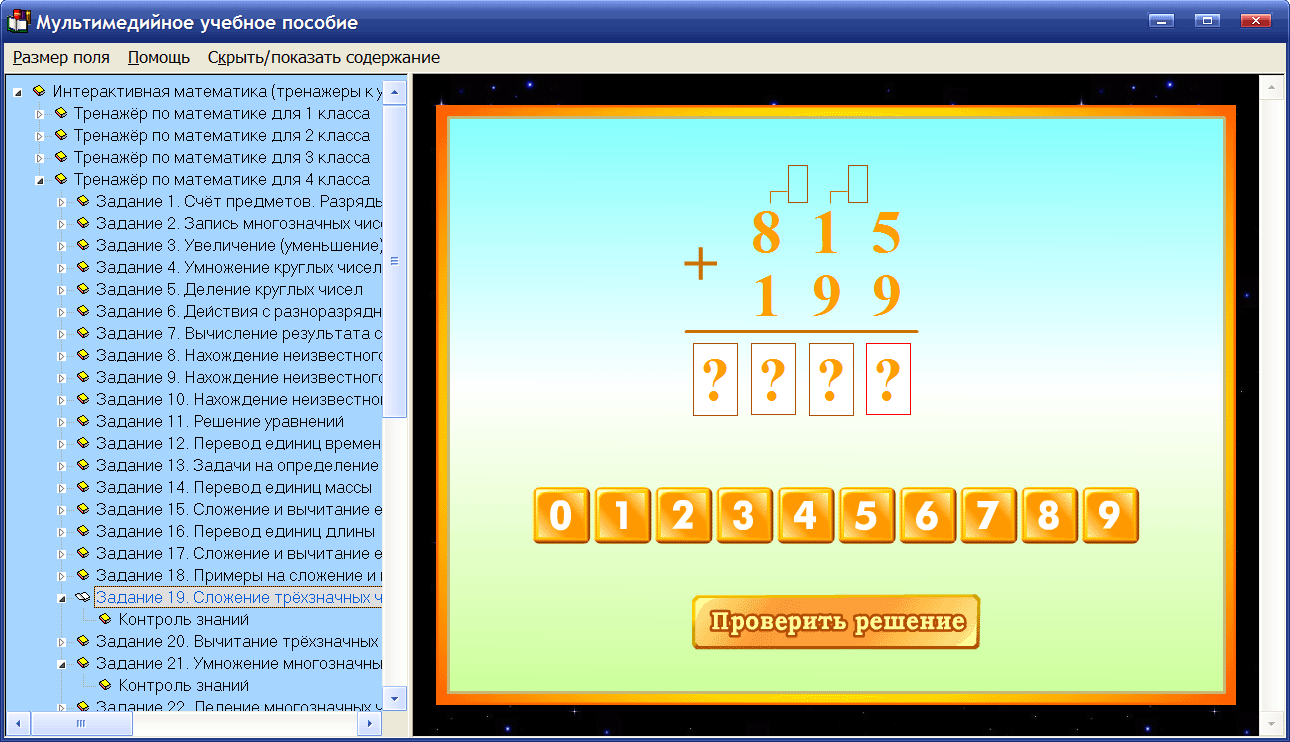This screenshot has height=742, width=1290.
Task: Click book icon of Задание 6
Action: tap(83, 312)
